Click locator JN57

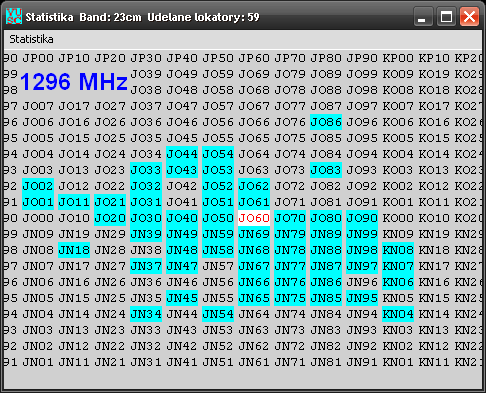(218, 266)
